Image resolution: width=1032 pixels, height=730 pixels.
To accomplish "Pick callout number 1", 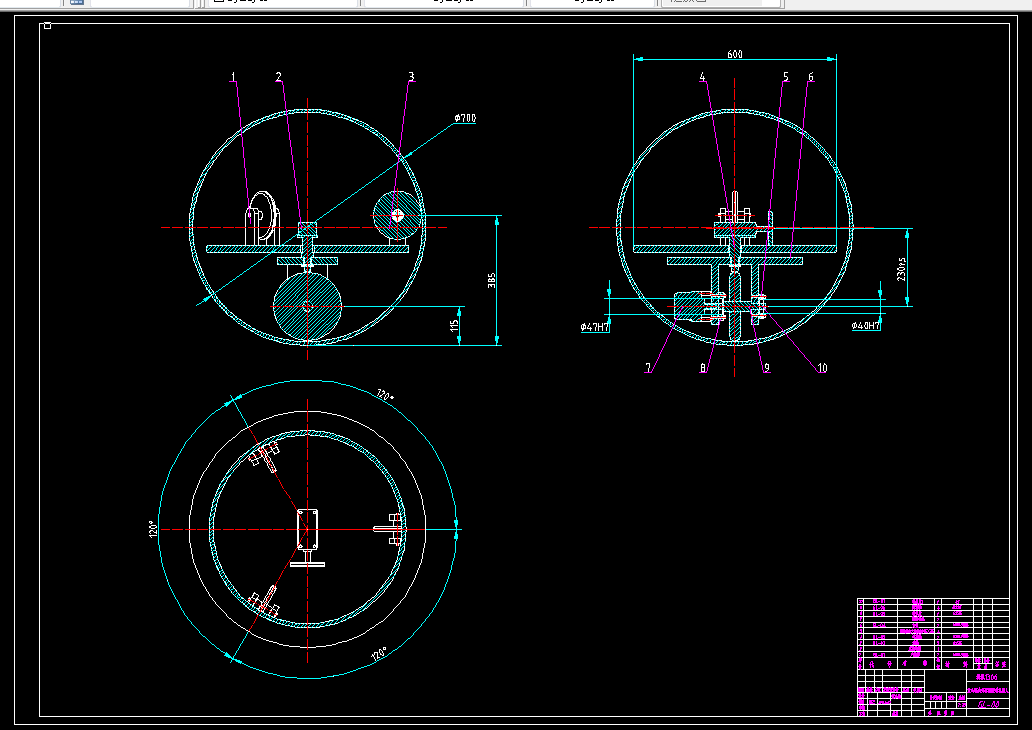I will (x=233, y=77).
